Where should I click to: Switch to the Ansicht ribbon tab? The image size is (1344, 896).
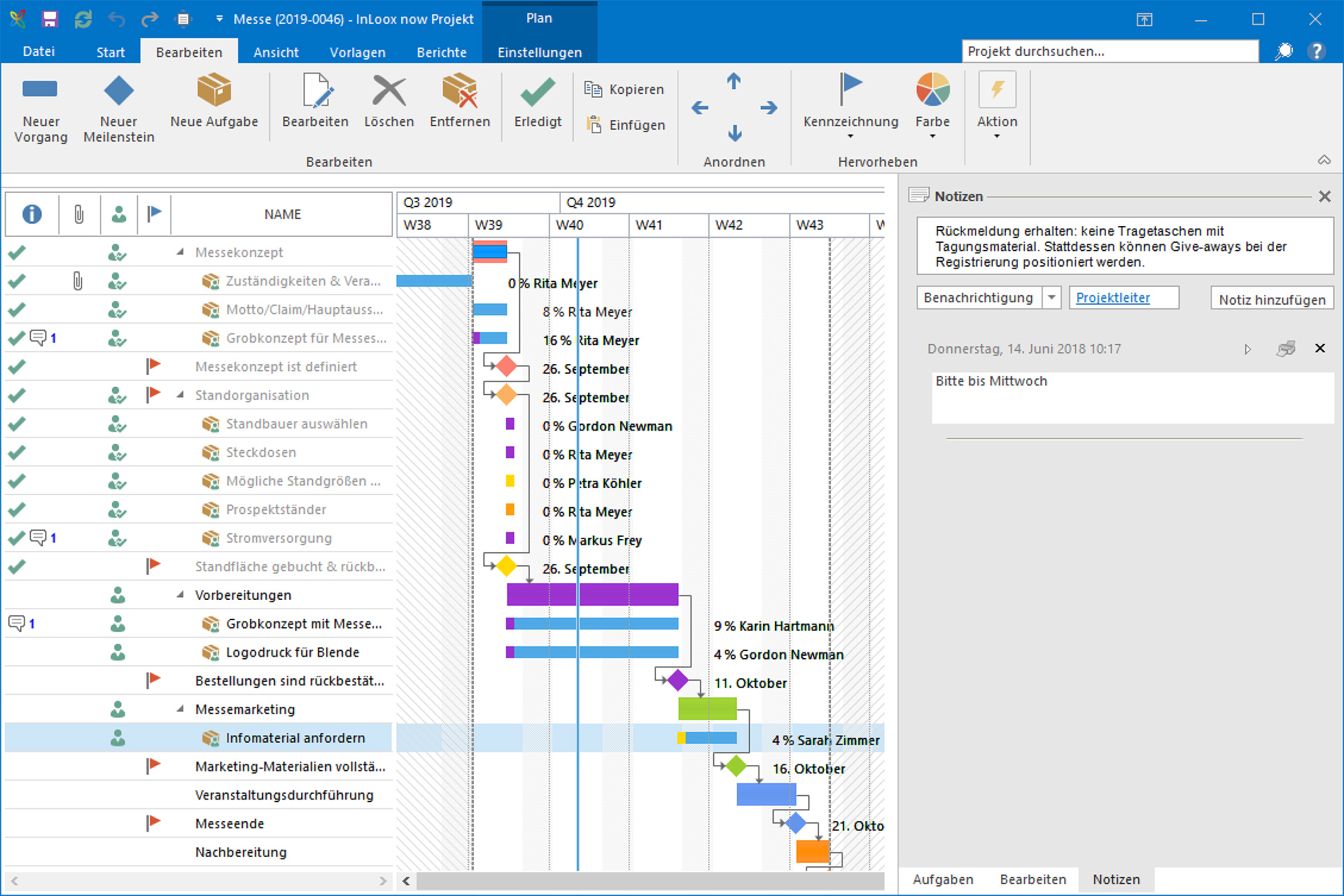click(276, 52)
